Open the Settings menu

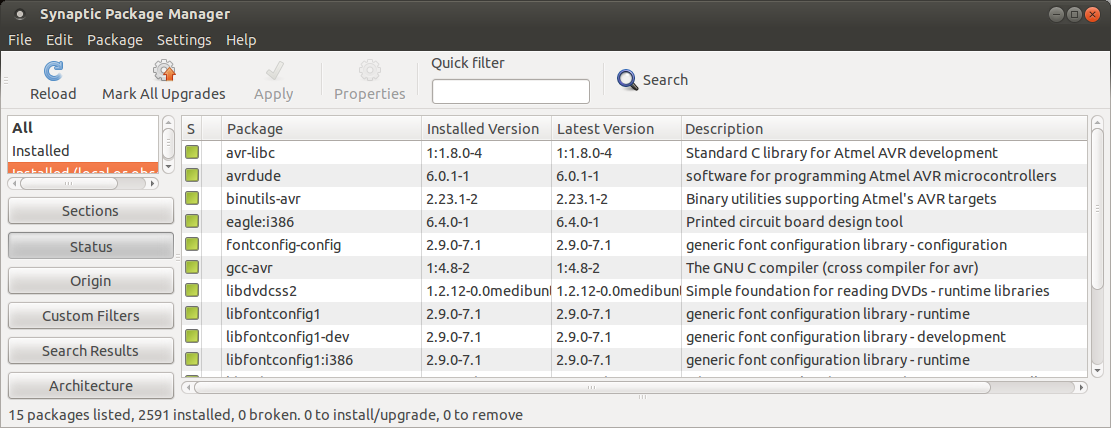184,40
